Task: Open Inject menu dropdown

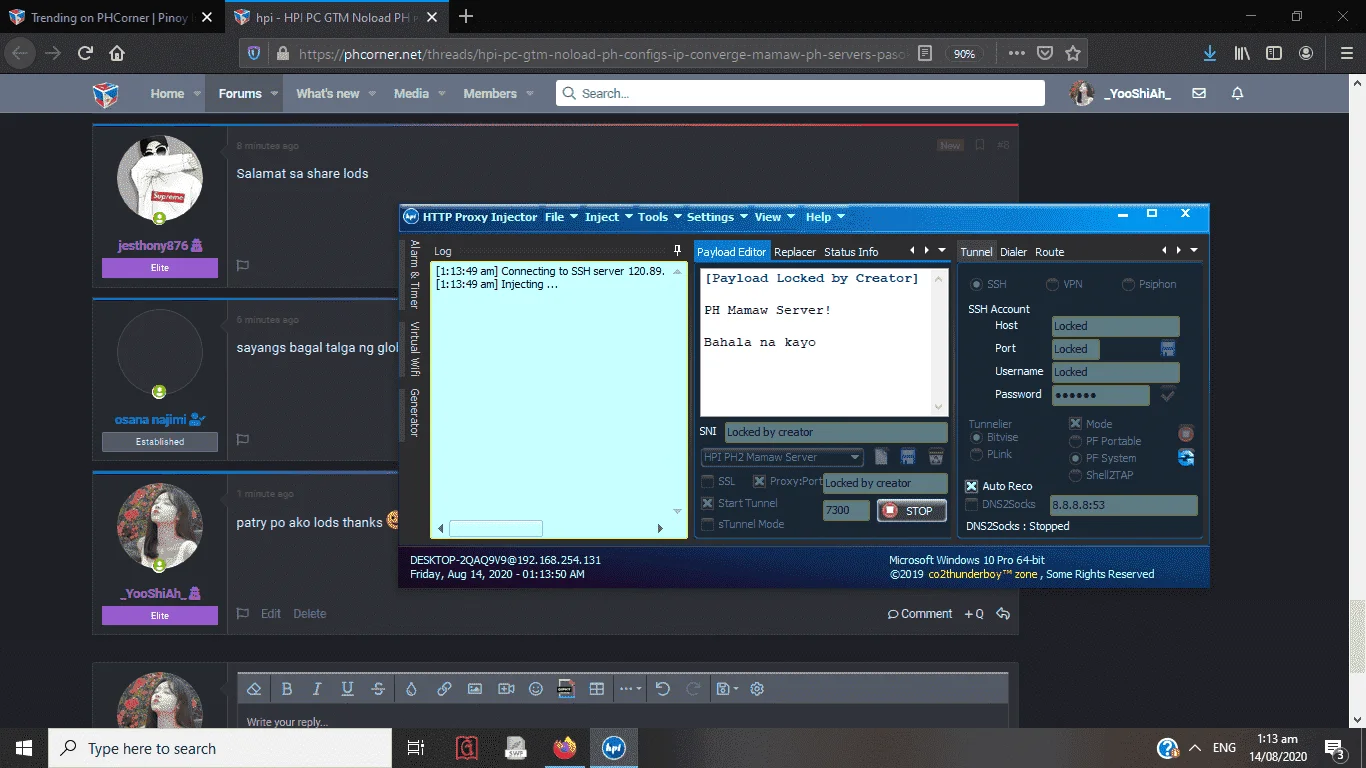Action: (608, 217)
